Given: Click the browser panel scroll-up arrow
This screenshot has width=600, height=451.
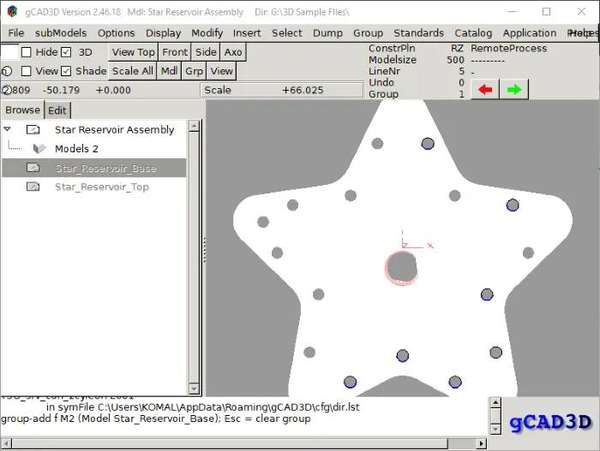Looking at the screenshot, I should pyautogui.click(x=194, y=126).
